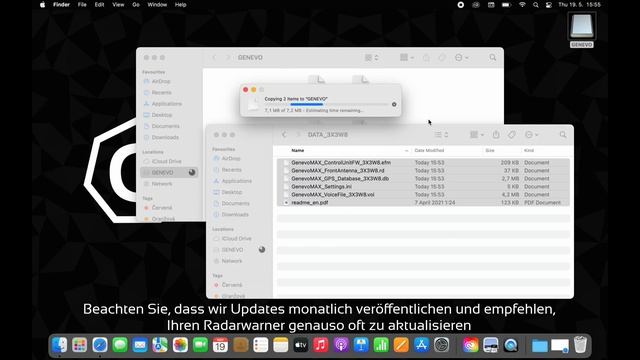Select iCloud Drive in DATA_3X3W8 sidebar
The image size is (640, 360).
coord(236,238)
